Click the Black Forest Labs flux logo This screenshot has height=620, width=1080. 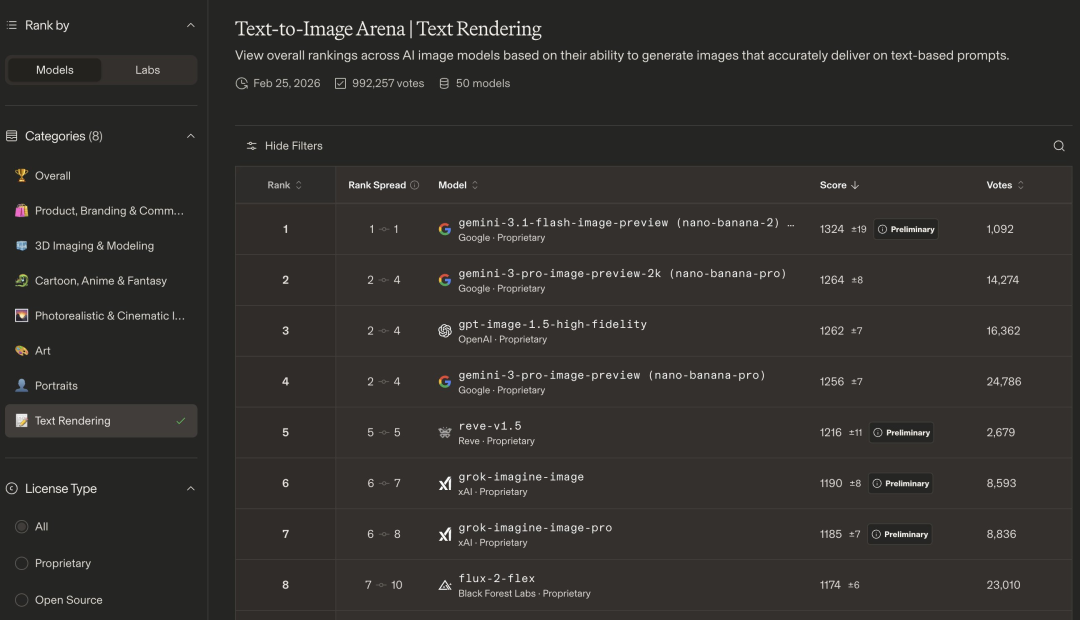click(445, 585)
